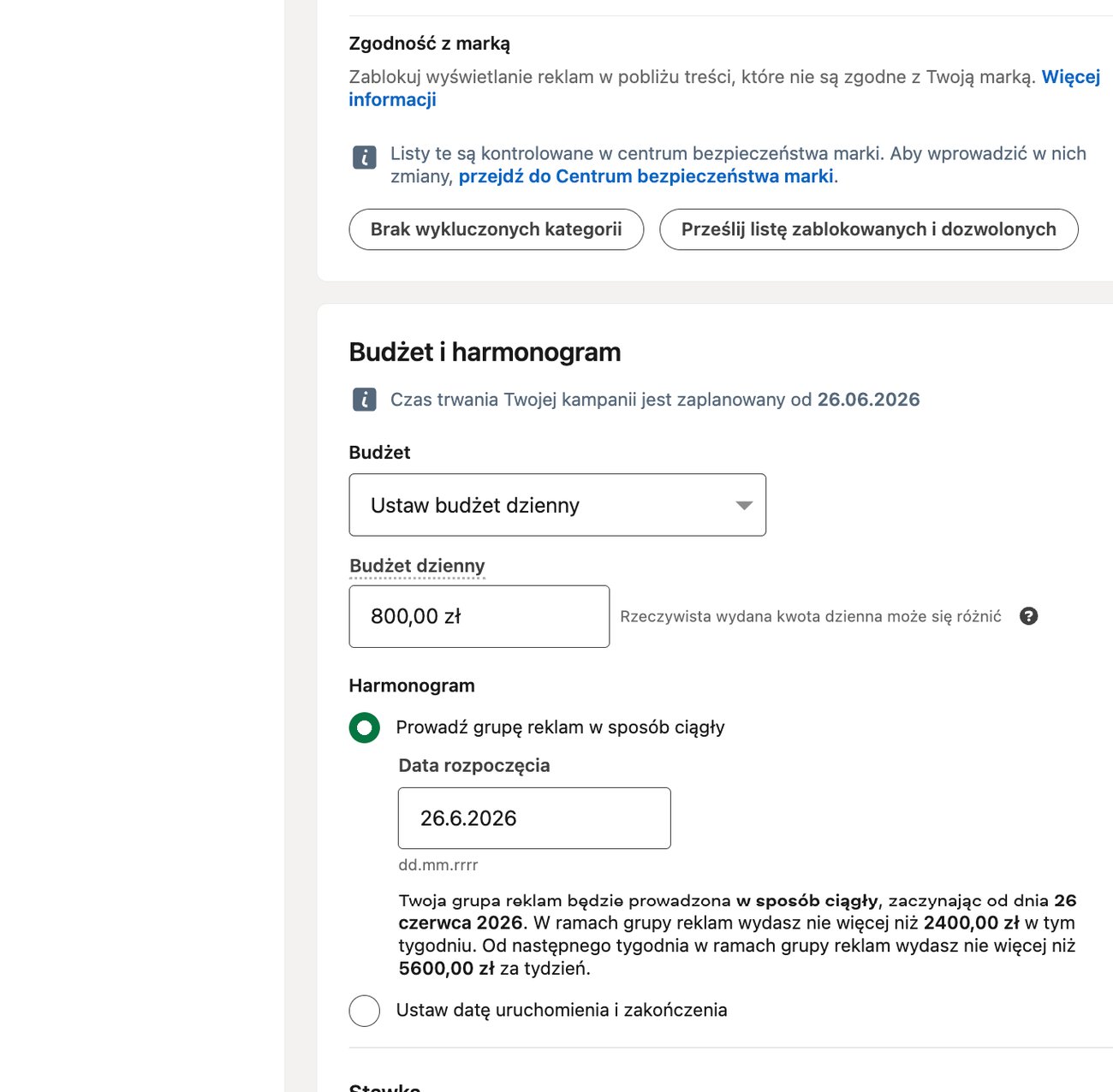Click the 'Budżet dzienny' dotted-underline label

click(x=417, y=566)
